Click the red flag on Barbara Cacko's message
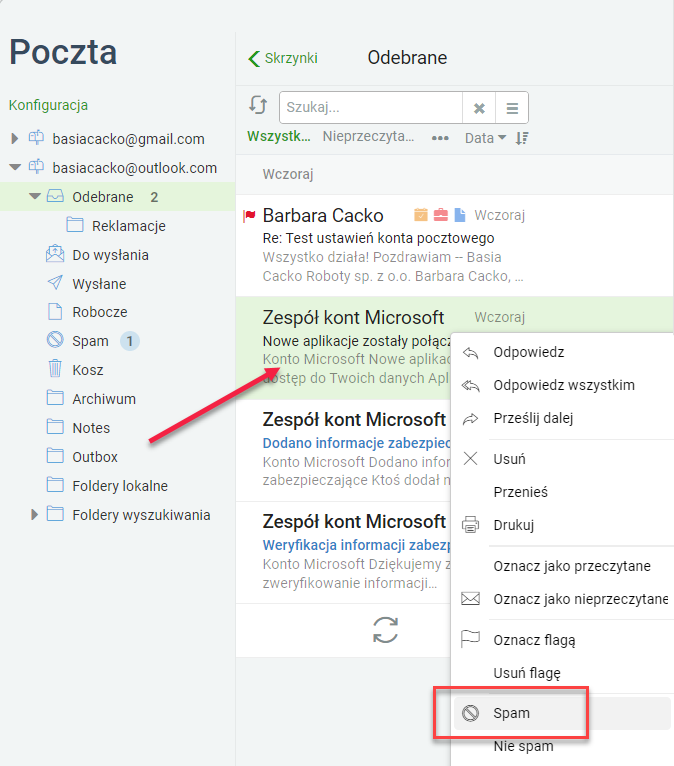 pyautogui.click(x=250, y=215)
